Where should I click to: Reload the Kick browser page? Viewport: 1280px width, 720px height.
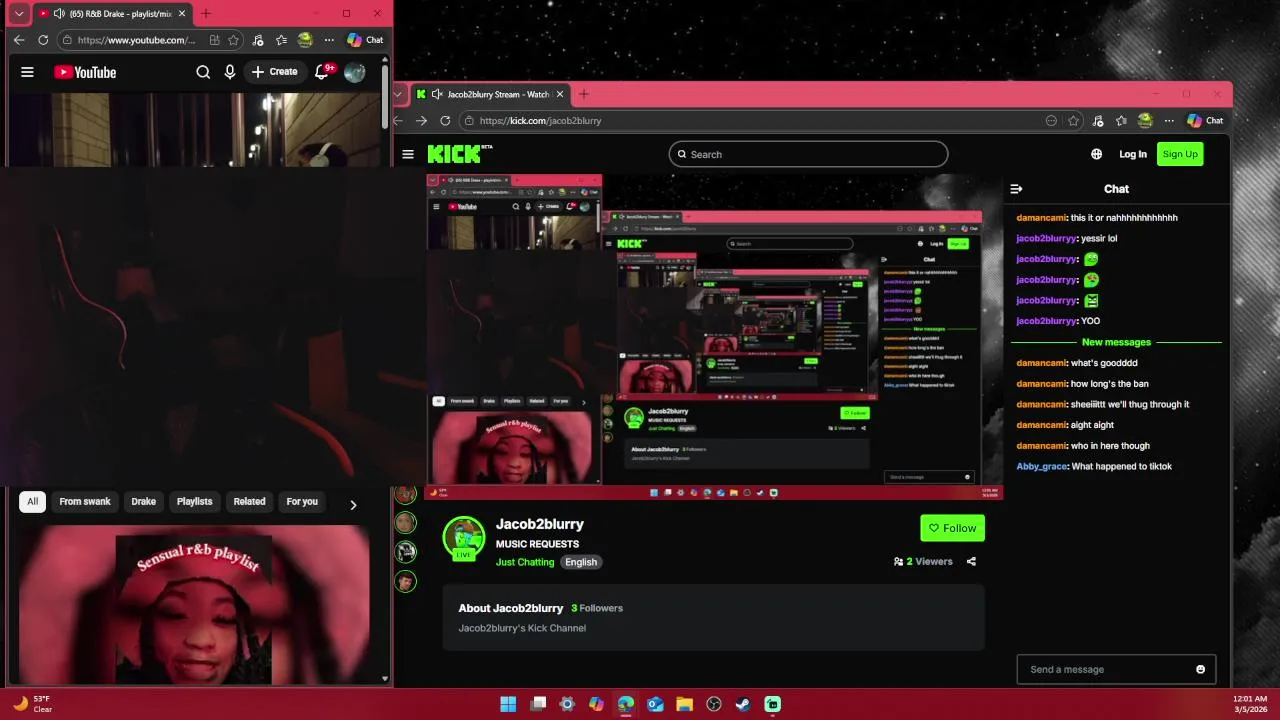tap(445, 121)
